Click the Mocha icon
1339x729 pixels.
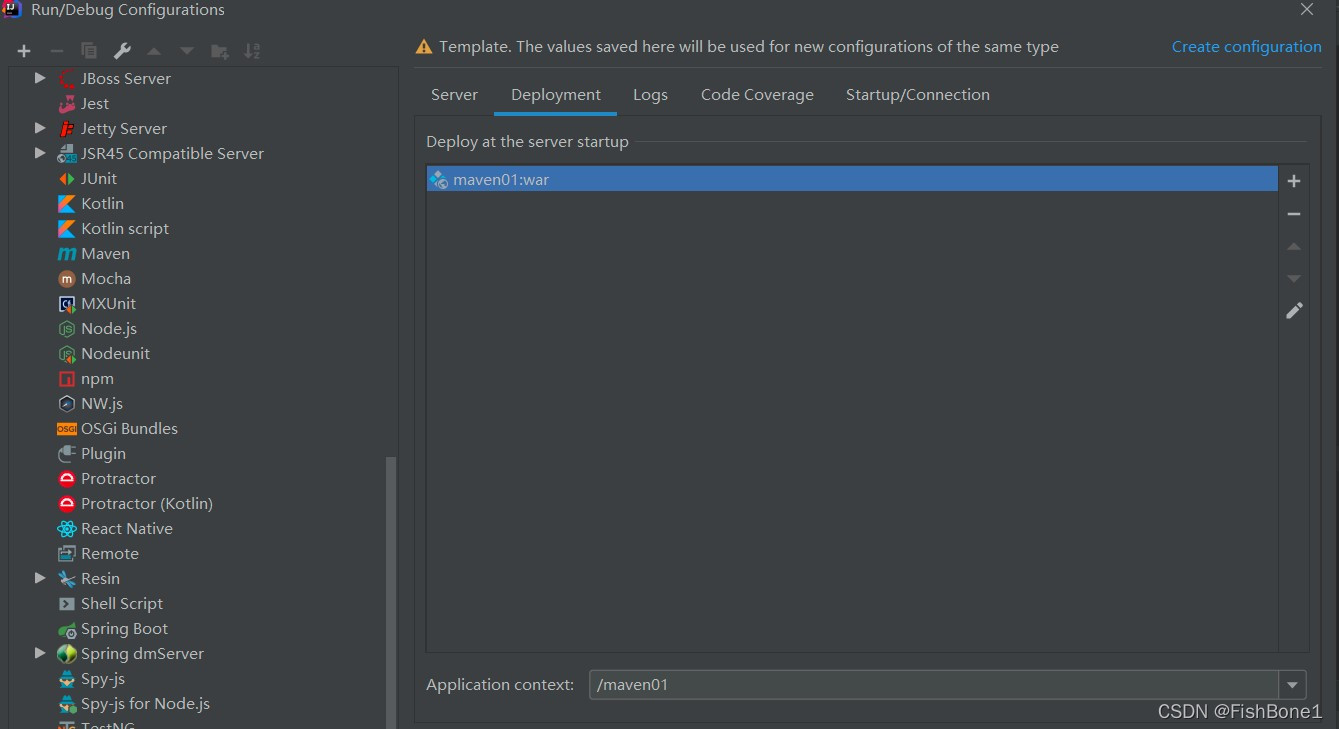[x=67, y=279]
